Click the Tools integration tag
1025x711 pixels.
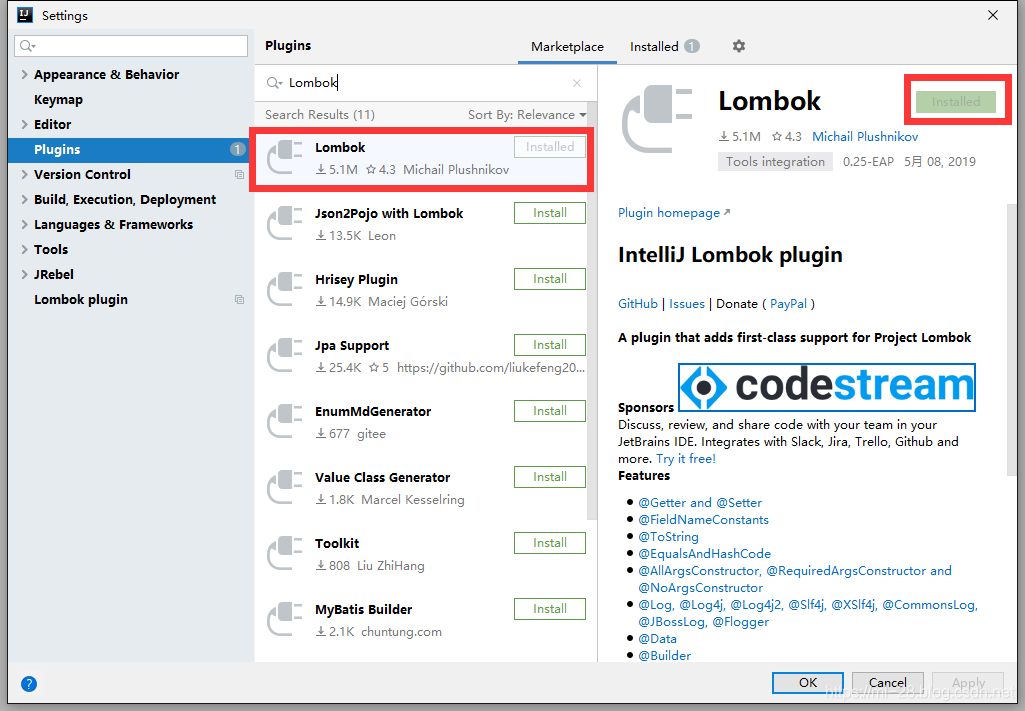pos(775,161)
